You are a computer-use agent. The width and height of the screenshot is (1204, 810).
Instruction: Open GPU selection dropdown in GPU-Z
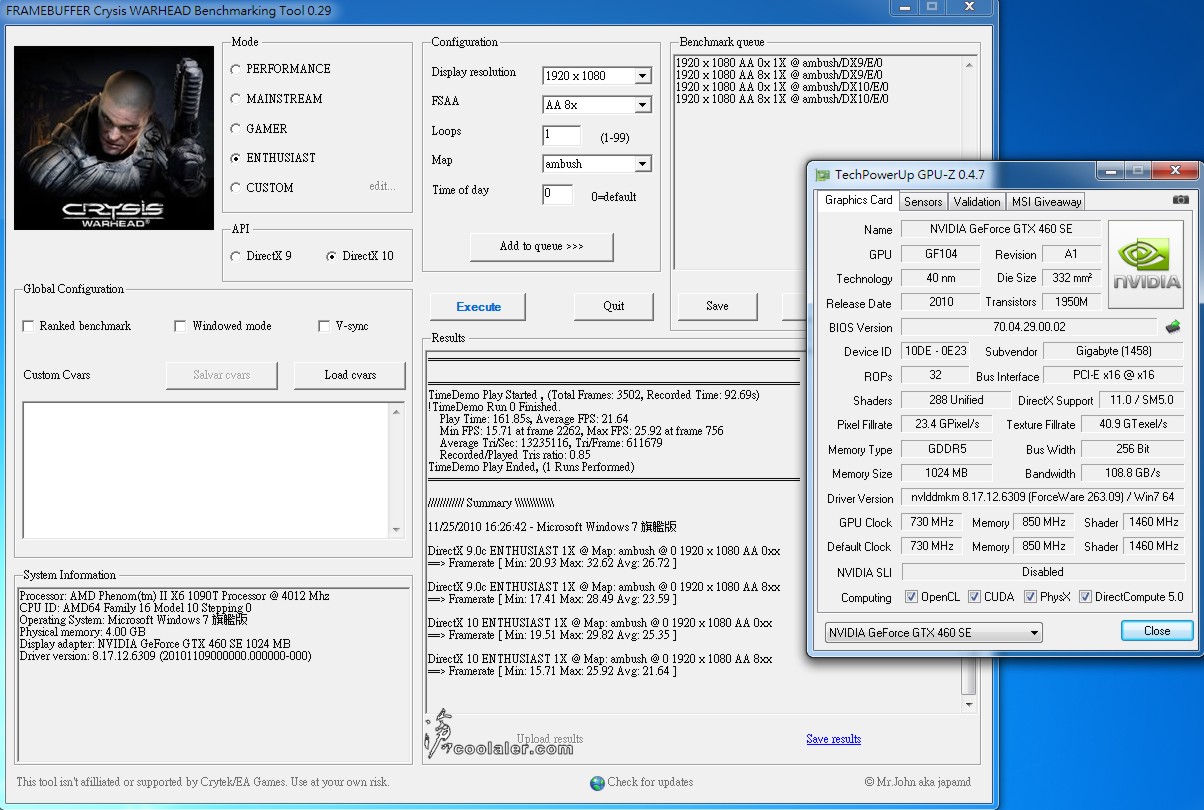(x=933, y=633)
